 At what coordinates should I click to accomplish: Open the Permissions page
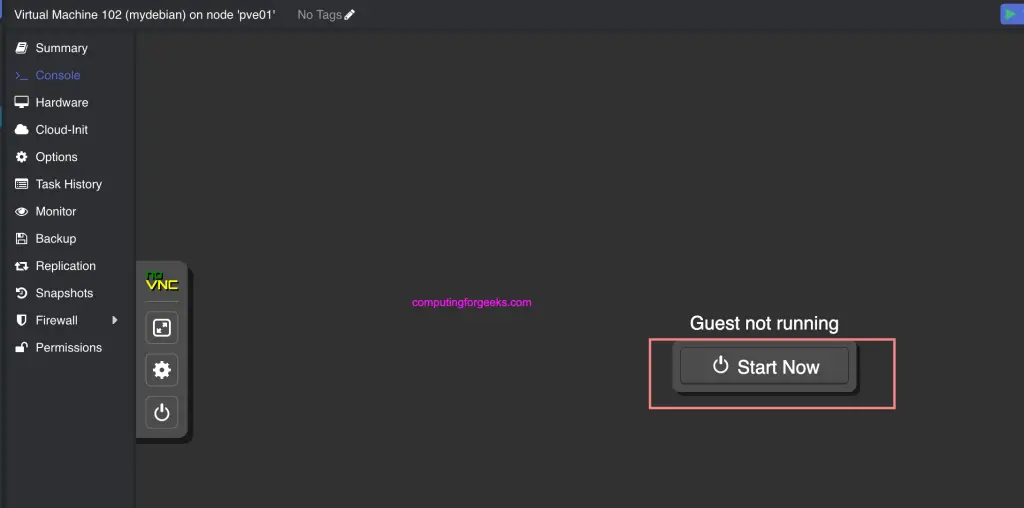coord(69,348)
